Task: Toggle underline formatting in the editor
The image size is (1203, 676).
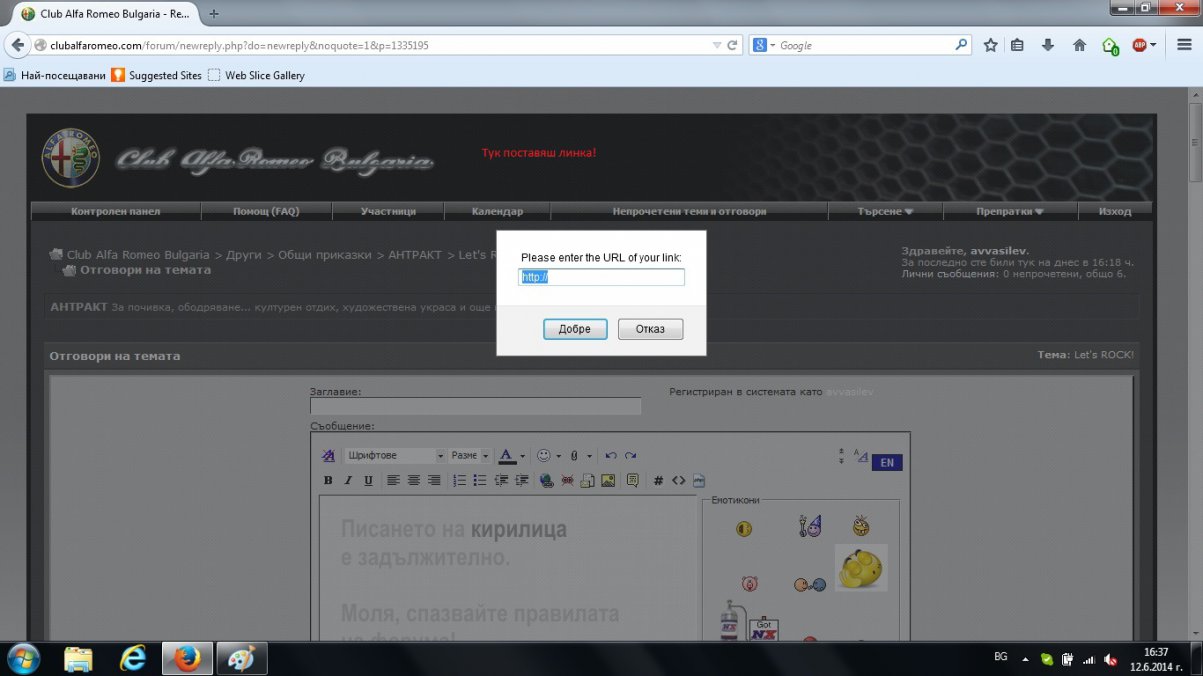Action: (368, 481)
